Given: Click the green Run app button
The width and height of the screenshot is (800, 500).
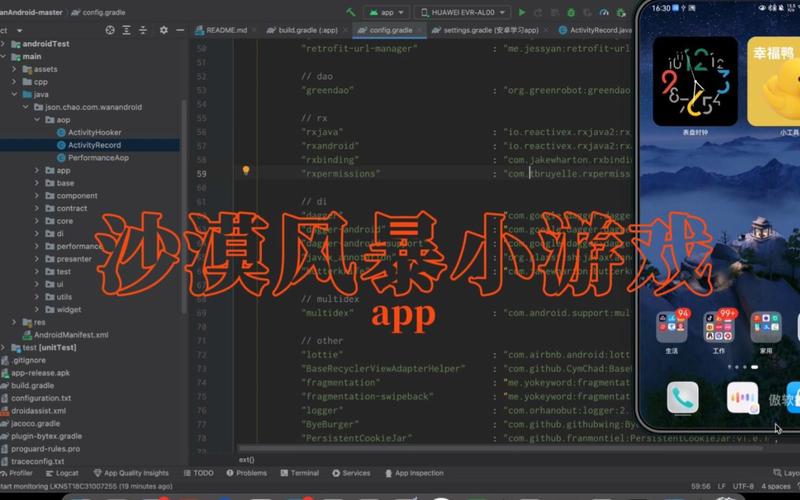Looking at the screenshot, I should [522, 12].
